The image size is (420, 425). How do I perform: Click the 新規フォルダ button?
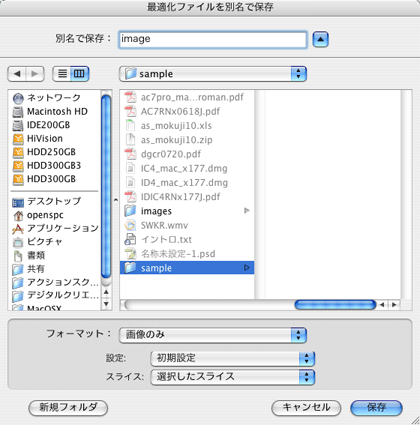coord(68,407)
